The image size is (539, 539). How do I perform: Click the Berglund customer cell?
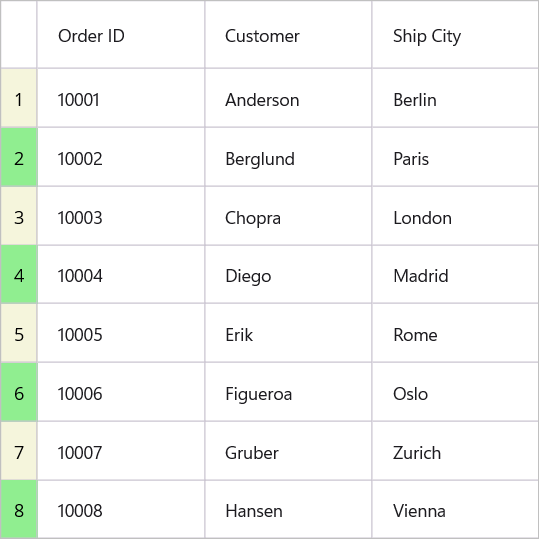(x=288, y=157)
